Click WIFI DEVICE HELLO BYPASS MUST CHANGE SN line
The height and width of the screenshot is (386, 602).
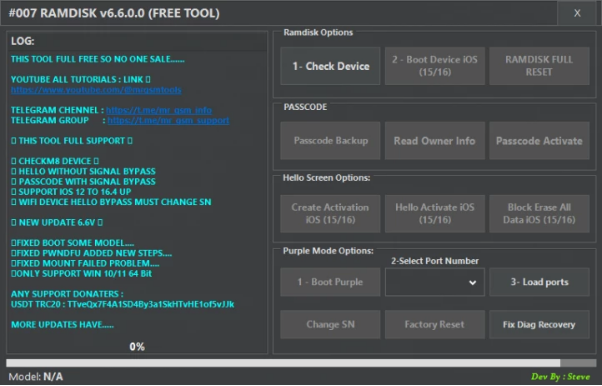coord(111,202)
